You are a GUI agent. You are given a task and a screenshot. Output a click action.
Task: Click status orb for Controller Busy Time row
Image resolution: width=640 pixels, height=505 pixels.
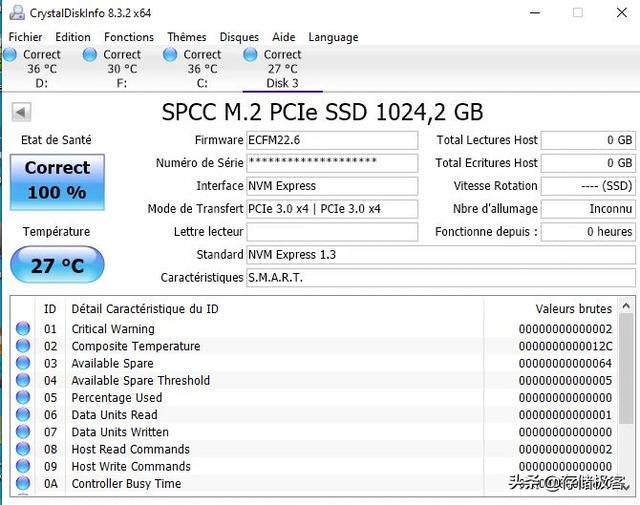coord(23,483)
